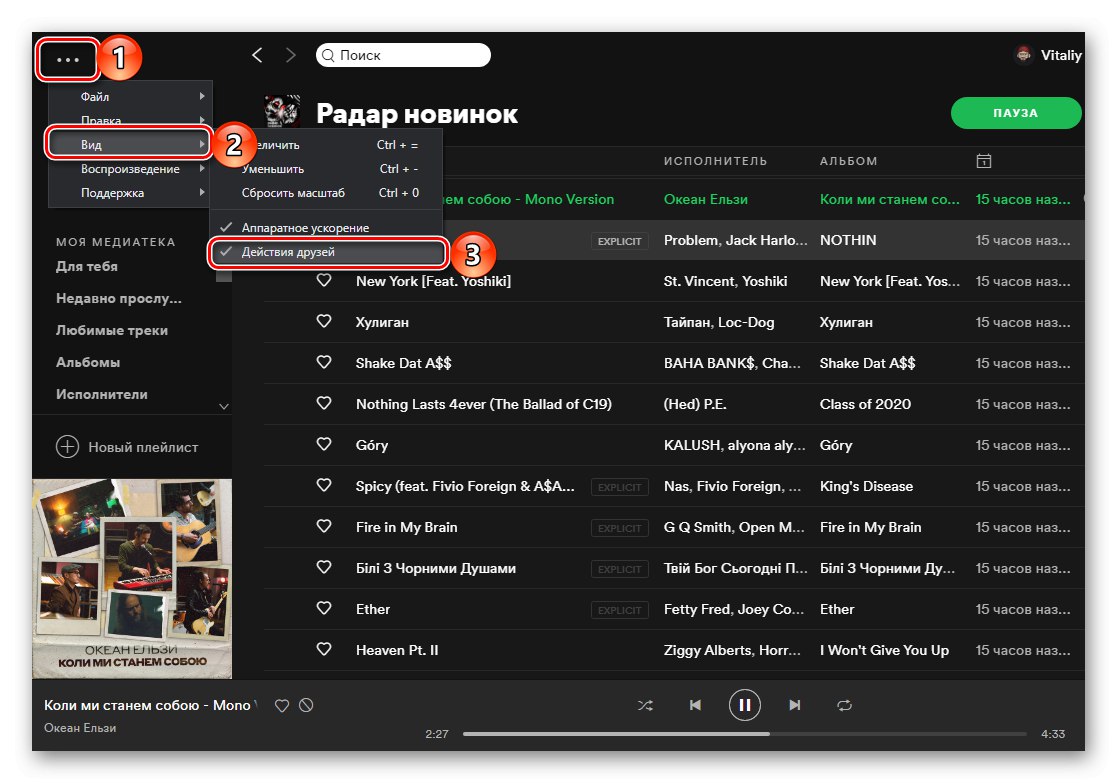Viewport: 1117px width, 783px height.
Task: Like the track Shake Dat A$$
Action: tap(324, 362)
